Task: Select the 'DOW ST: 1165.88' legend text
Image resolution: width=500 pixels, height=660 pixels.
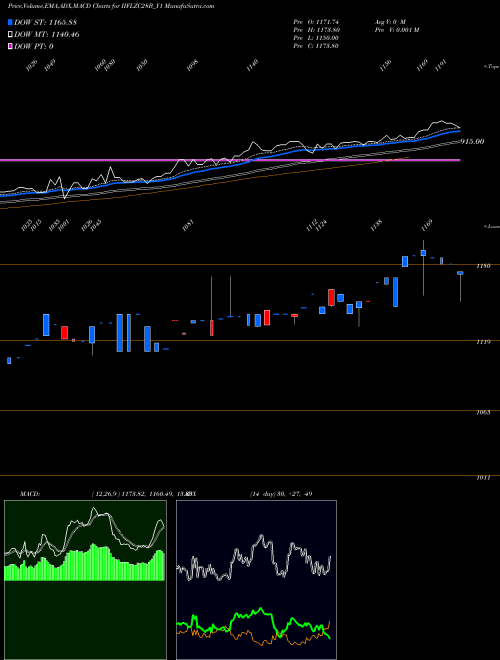Action: click(x=45, y=22)
